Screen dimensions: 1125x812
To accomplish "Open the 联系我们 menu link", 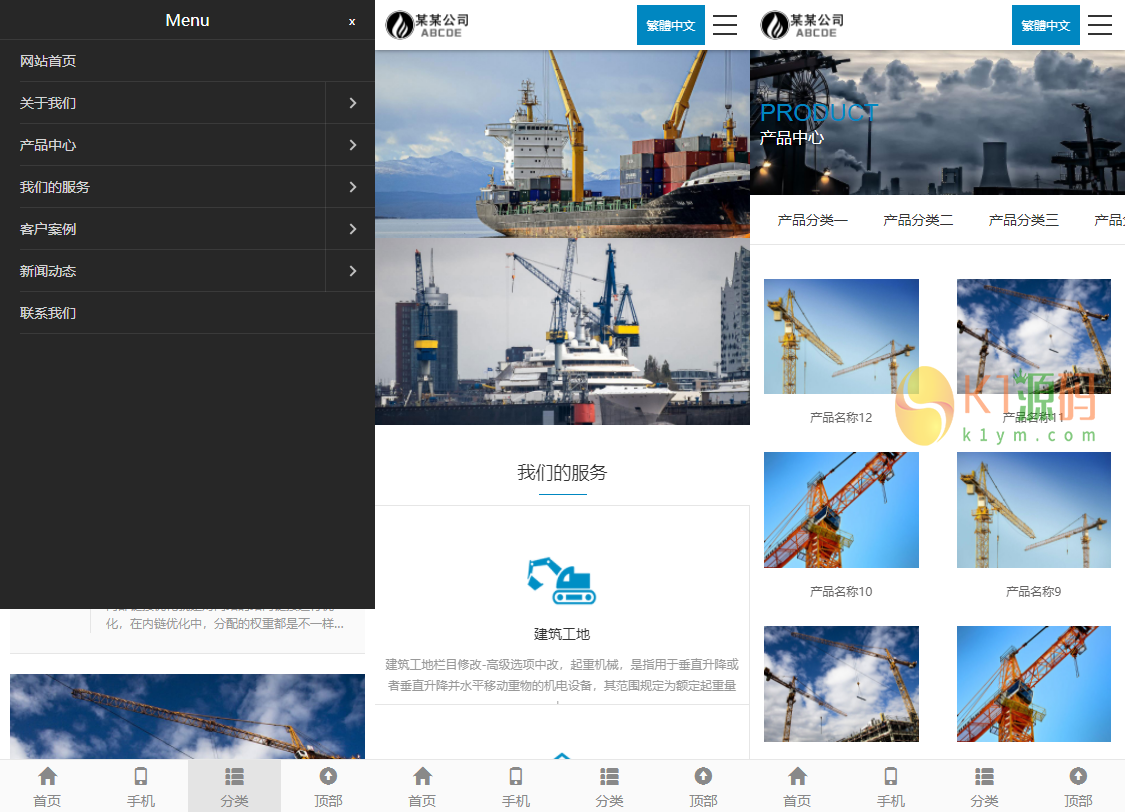I will (47, 312).
